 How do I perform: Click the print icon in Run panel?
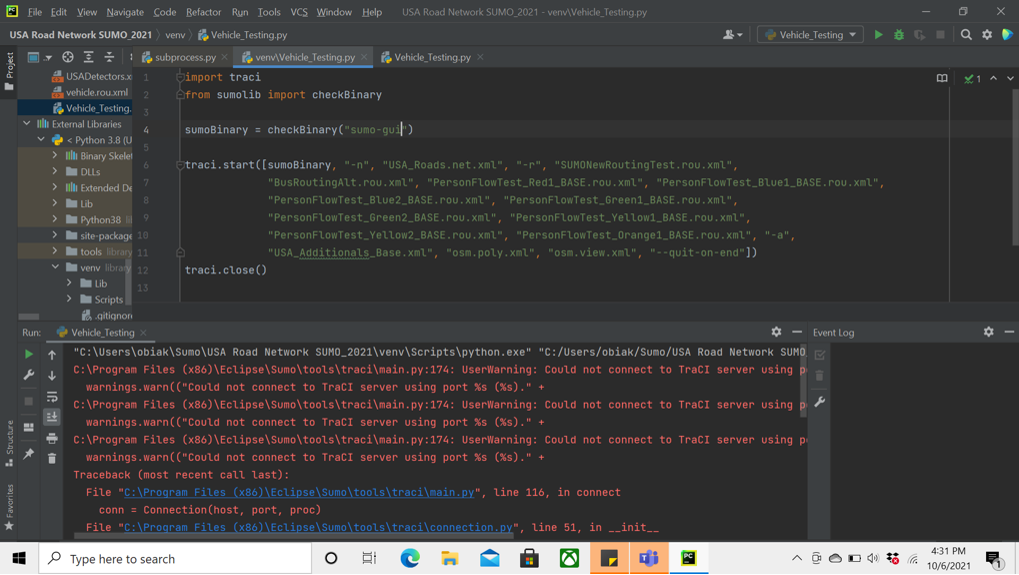(x=52, y=438)
